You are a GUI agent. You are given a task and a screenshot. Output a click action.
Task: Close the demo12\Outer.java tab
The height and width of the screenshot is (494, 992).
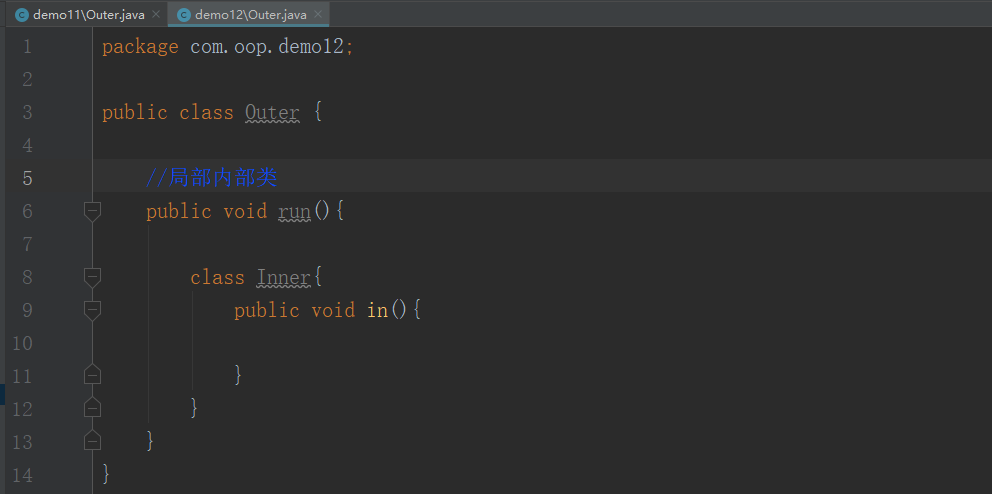[318, 15]
